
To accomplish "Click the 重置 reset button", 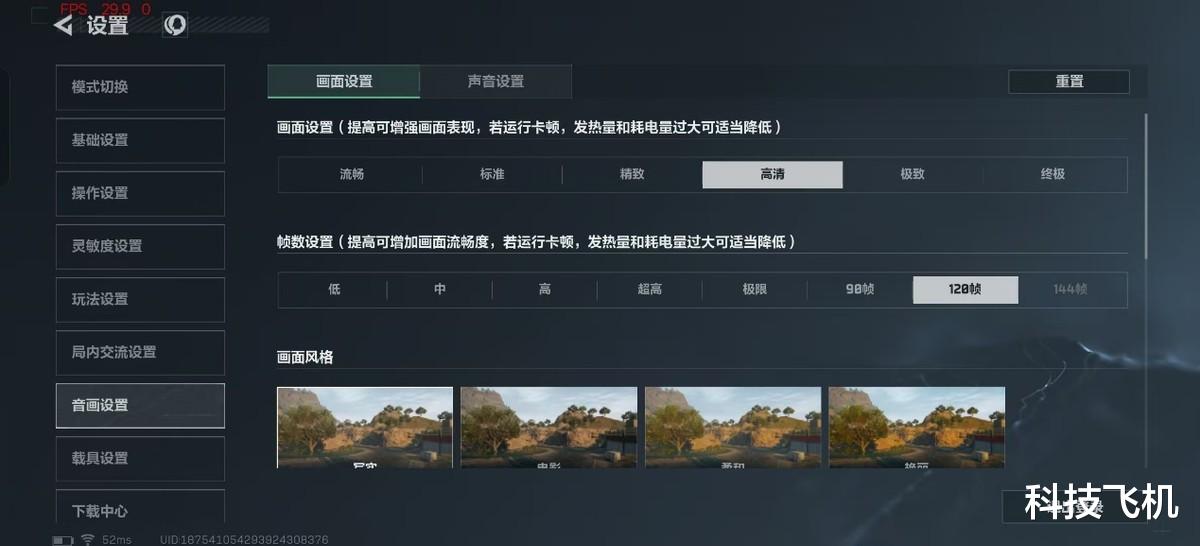I will pyautogui.click(x=1069, y=82).
